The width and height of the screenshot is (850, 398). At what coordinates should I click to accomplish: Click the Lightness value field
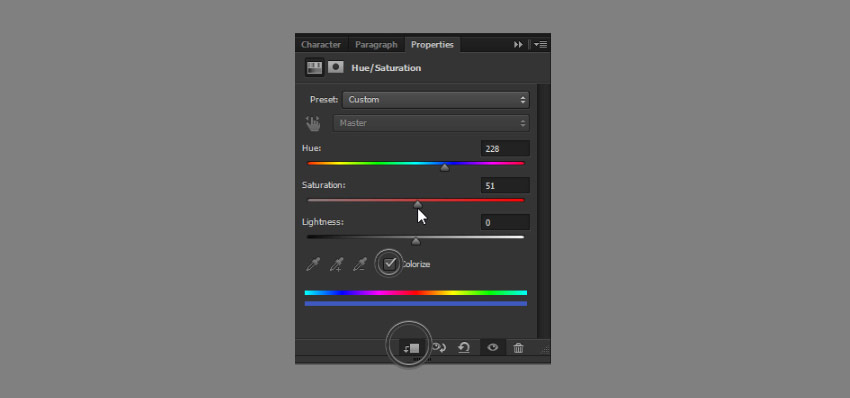[x=505, y=222]
